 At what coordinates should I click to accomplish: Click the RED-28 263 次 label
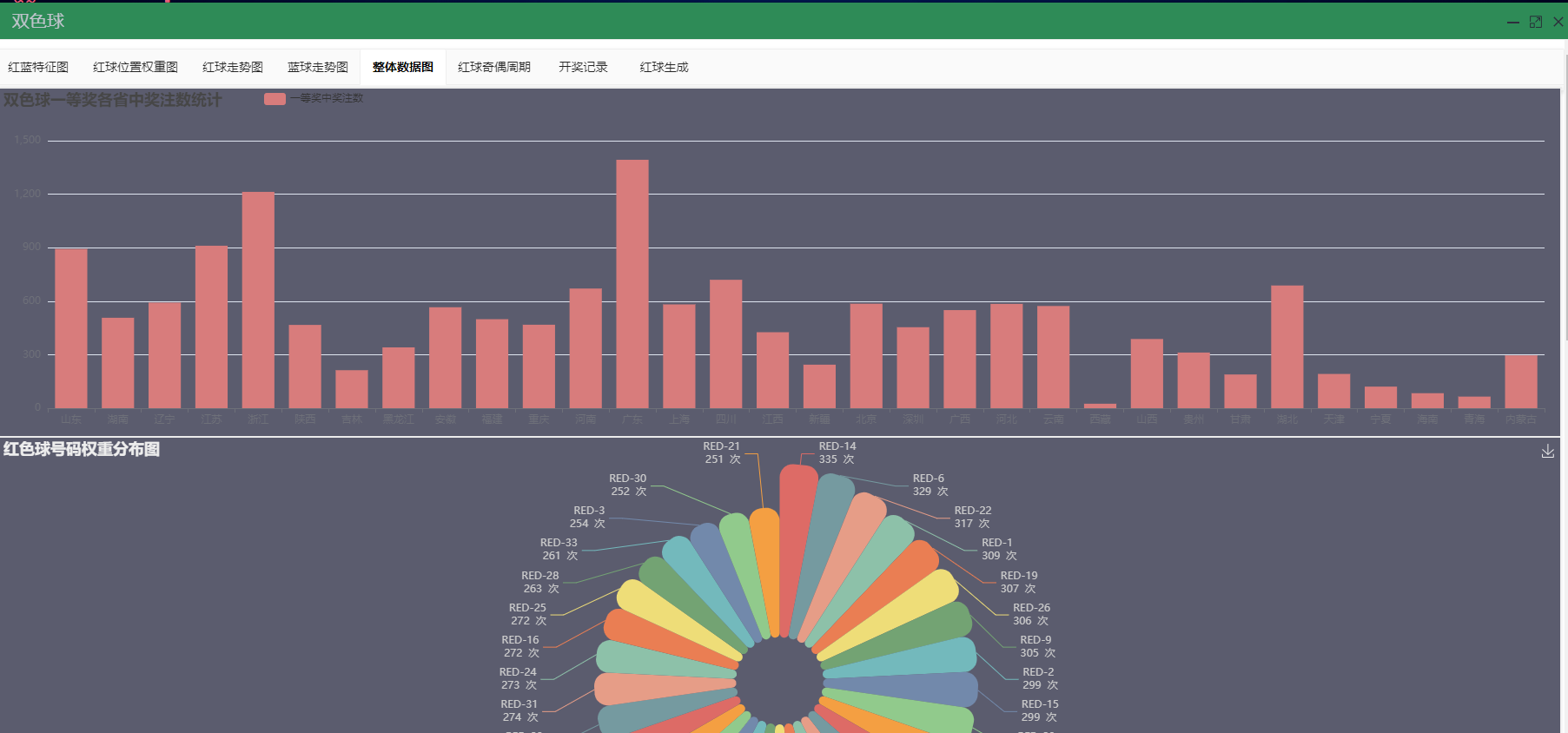point(540,582)
